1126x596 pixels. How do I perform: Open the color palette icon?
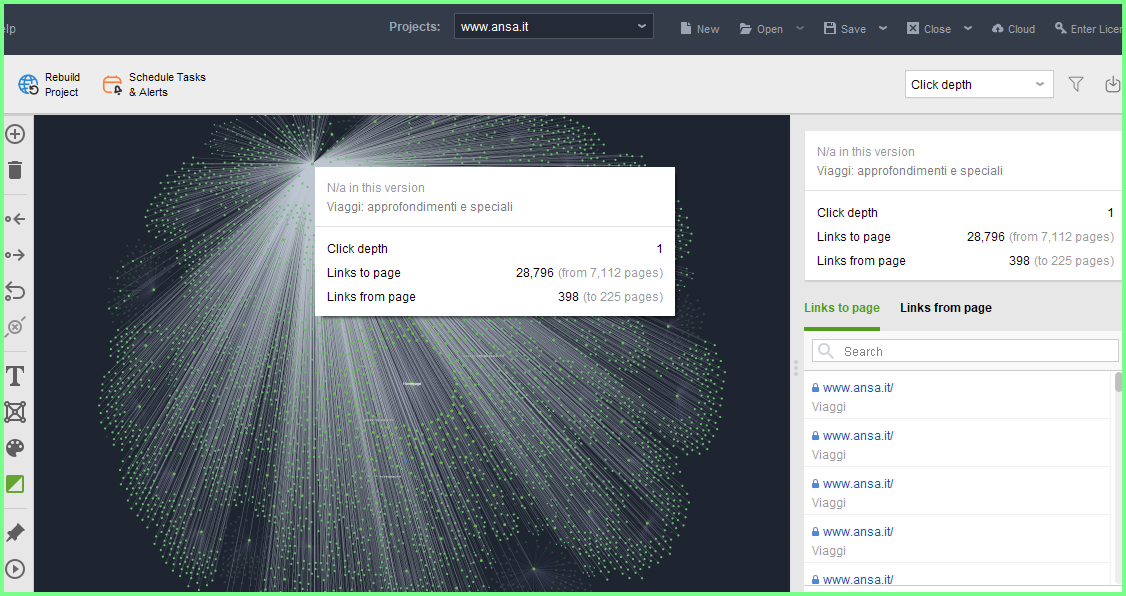(x=15, y=448)
